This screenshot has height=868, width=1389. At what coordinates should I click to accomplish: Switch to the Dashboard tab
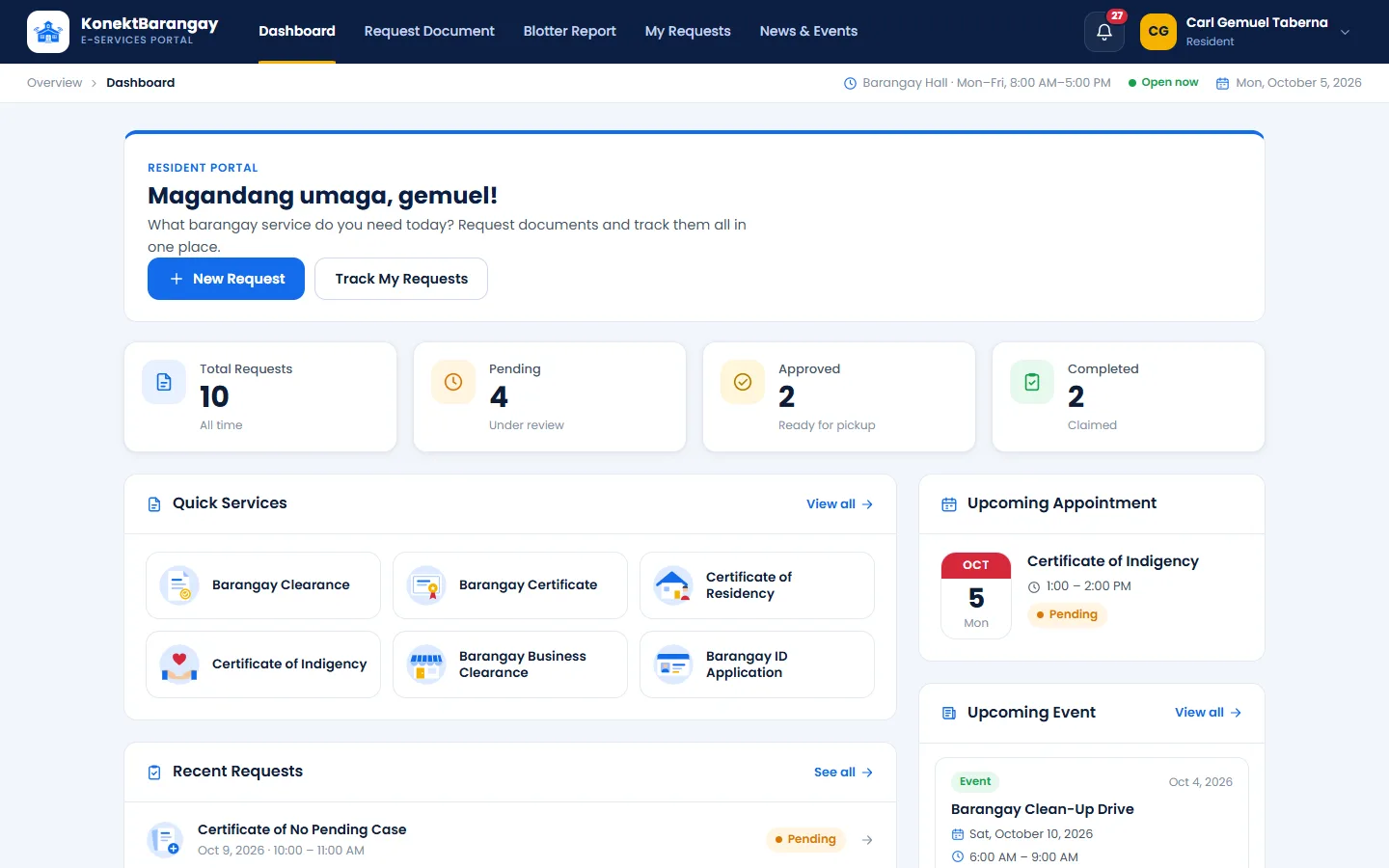pos(297,31)
